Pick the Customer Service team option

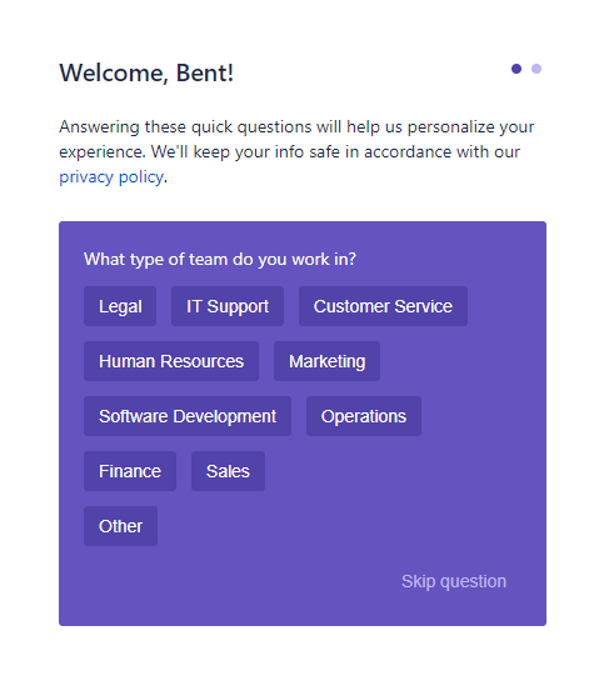click(x=383, y=306)
